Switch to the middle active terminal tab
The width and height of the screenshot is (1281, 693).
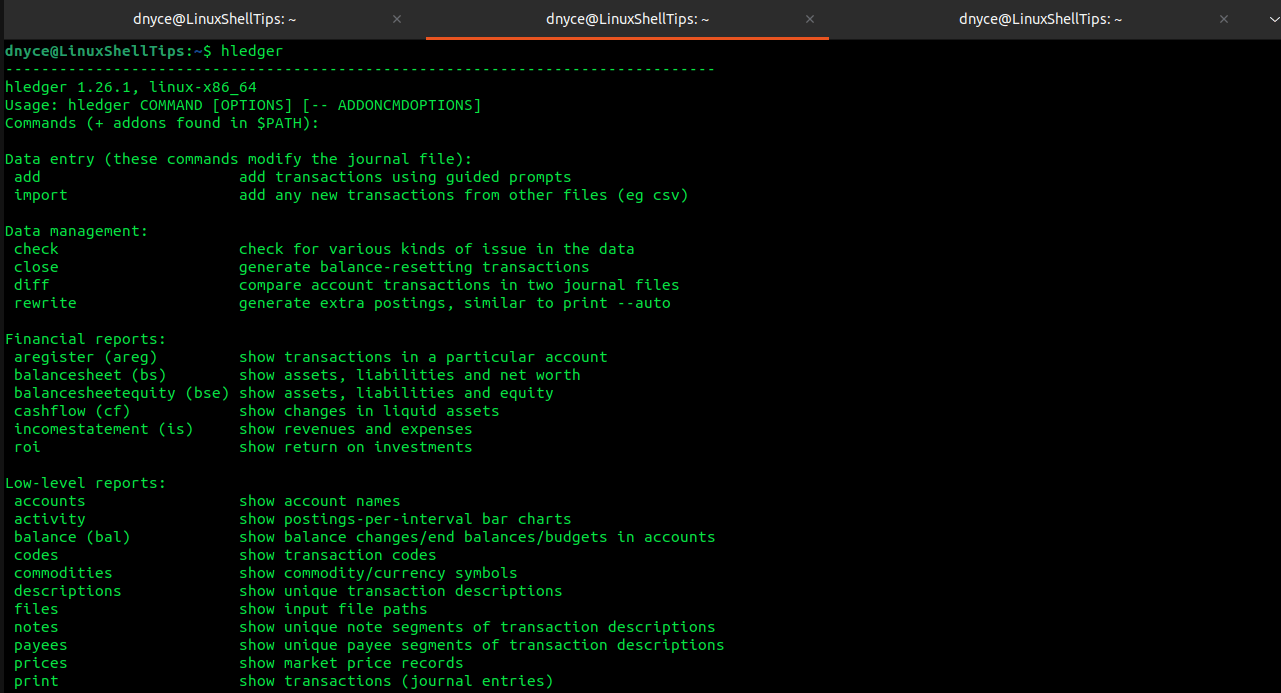pos(627,19)
